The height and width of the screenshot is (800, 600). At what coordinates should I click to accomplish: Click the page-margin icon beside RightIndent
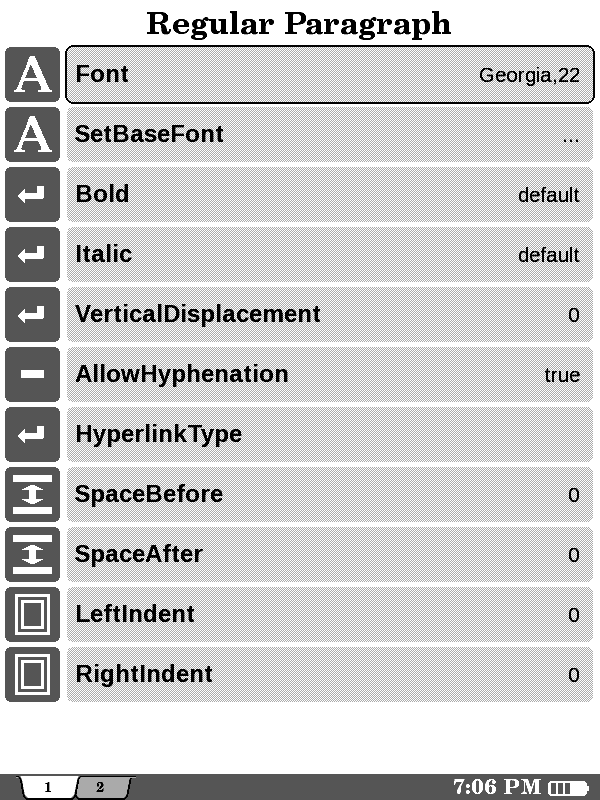pyautogui.click(x=32, y=675)
